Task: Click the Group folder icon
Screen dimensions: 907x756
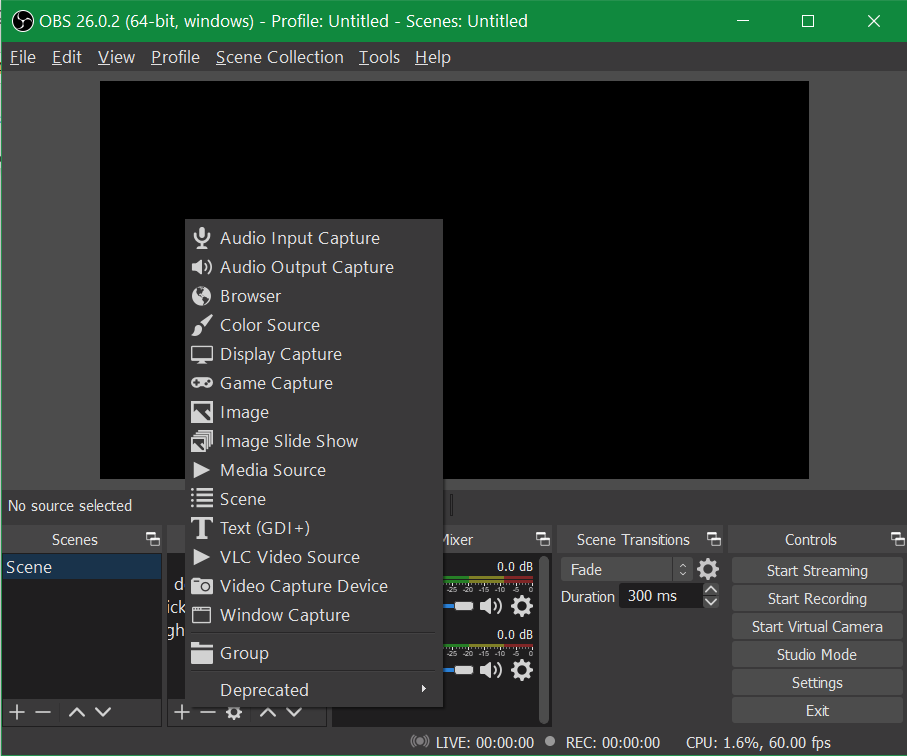Action: point(201,653)
